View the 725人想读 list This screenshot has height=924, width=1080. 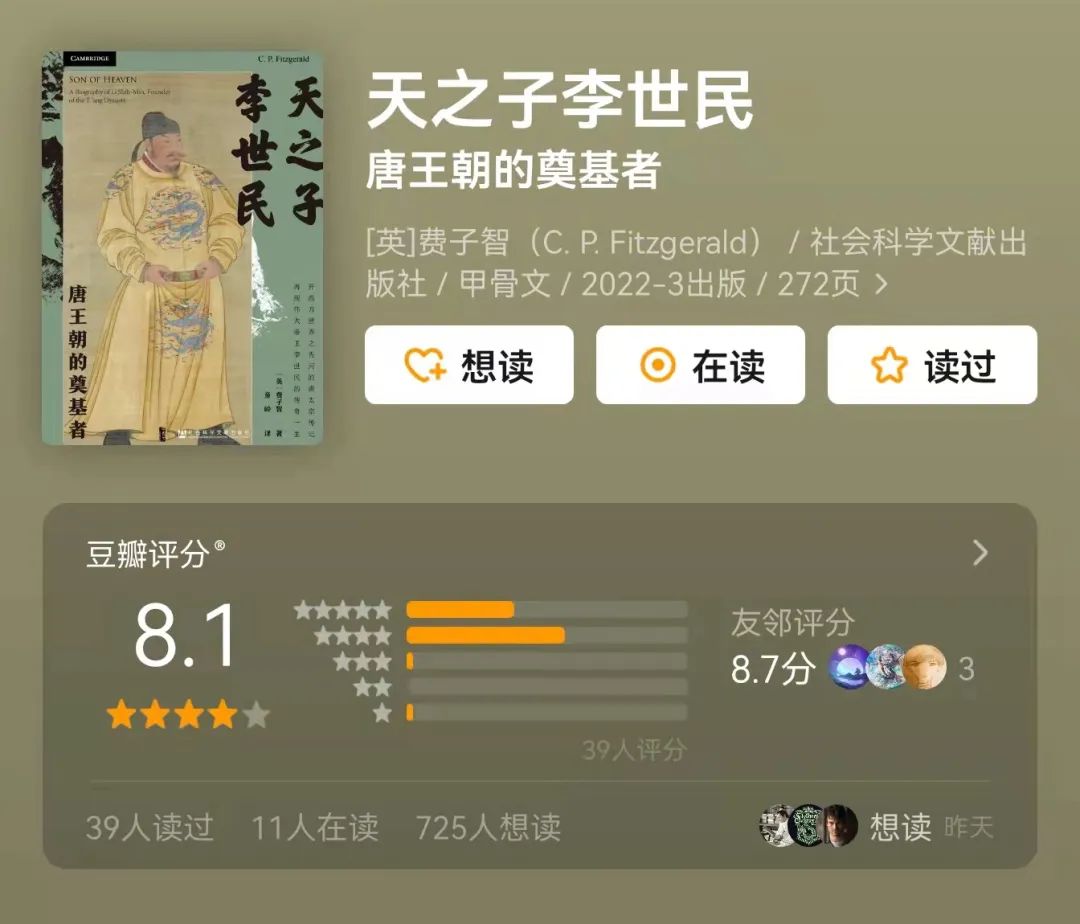point(488,827)
